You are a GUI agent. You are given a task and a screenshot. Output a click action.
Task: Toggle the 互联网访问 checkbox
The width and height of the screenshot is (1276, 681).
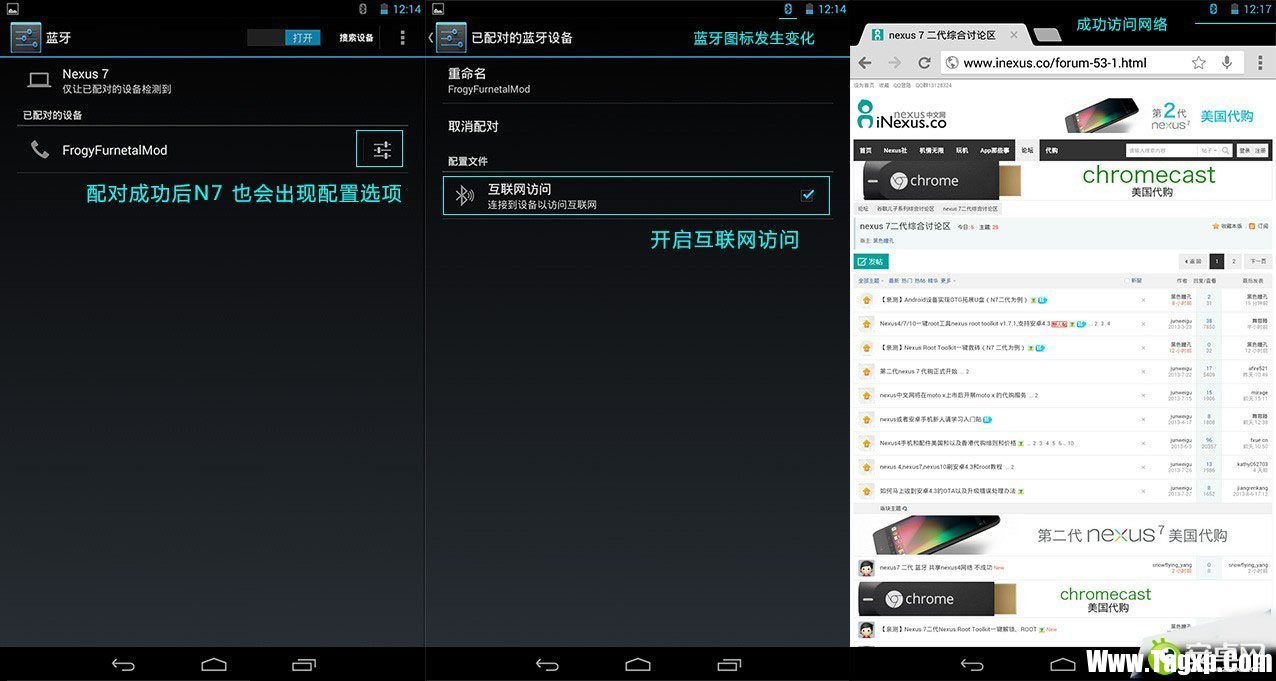(808, 196)
